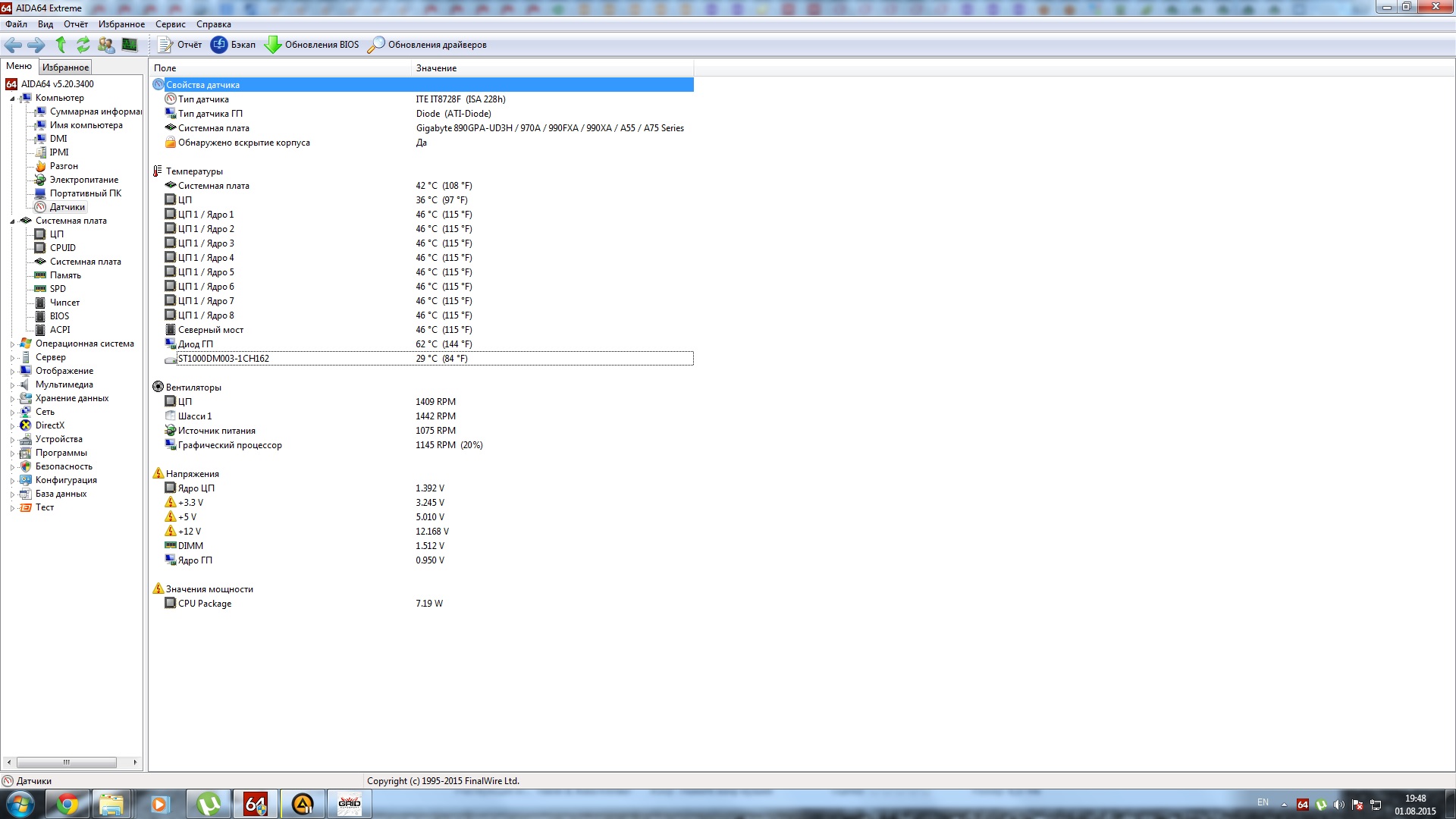
Task: Select CPUID in the tree
Action: pos(62,248)
